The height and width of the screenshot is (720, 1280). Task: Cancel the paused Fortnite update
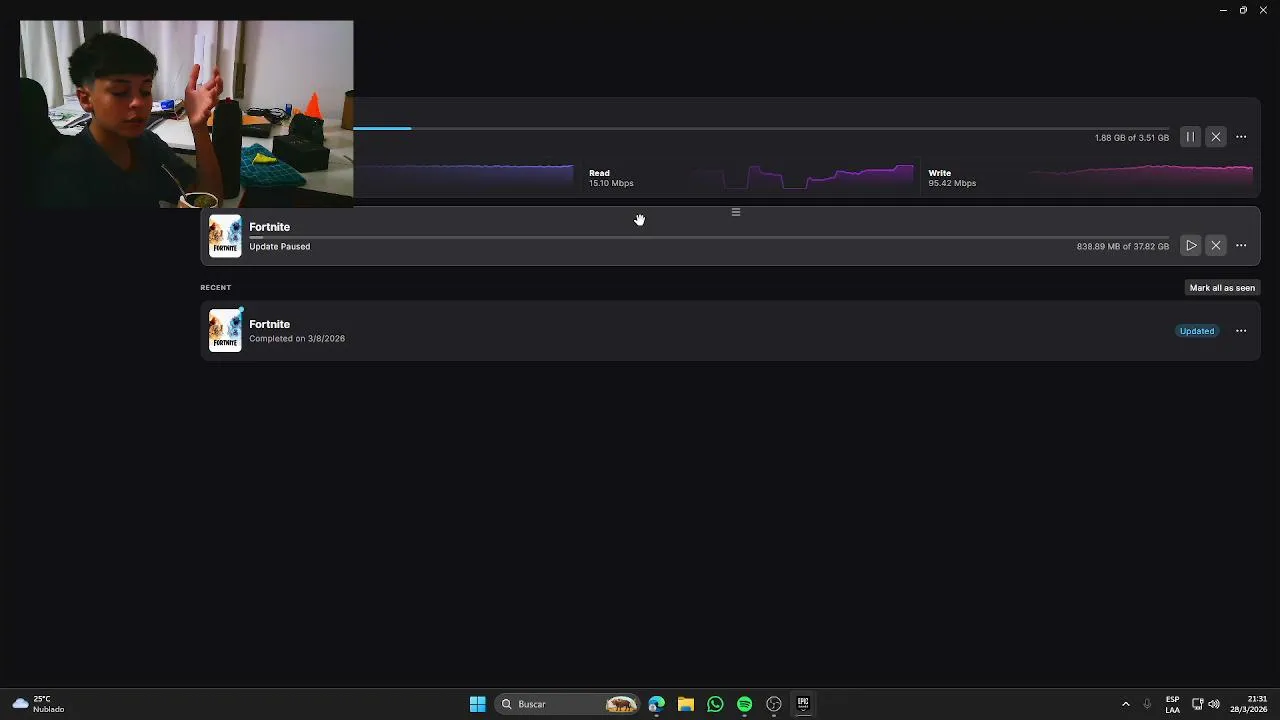click(1216, 246)
